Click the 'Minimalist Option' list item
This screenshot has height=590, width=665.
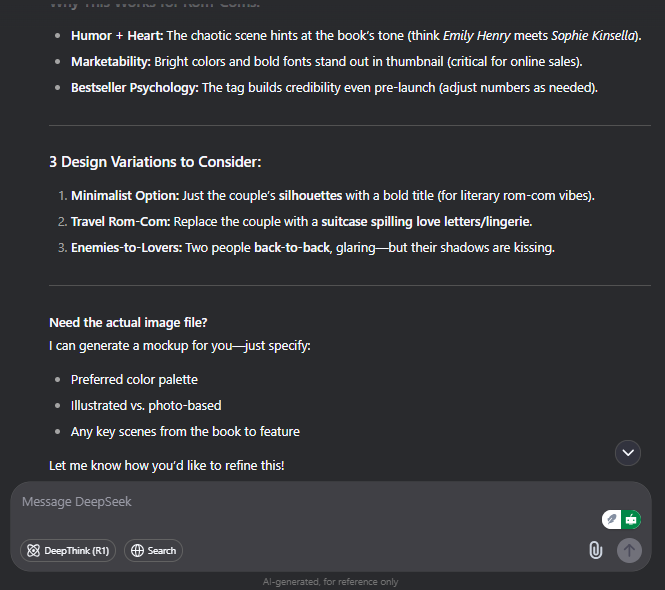pyautogui.click(x=332, y=196)
